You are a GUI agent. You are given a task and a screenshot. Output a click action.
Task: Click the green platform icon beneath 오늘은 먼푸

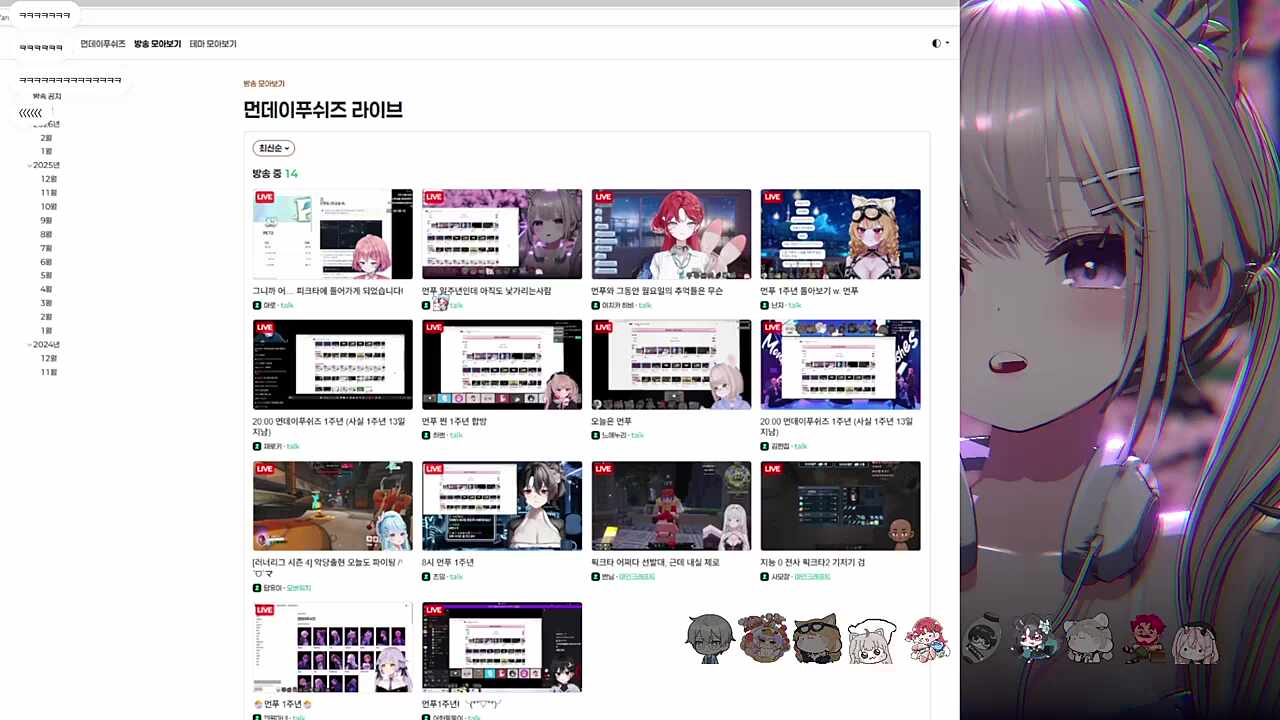click(x=595, y=435)
